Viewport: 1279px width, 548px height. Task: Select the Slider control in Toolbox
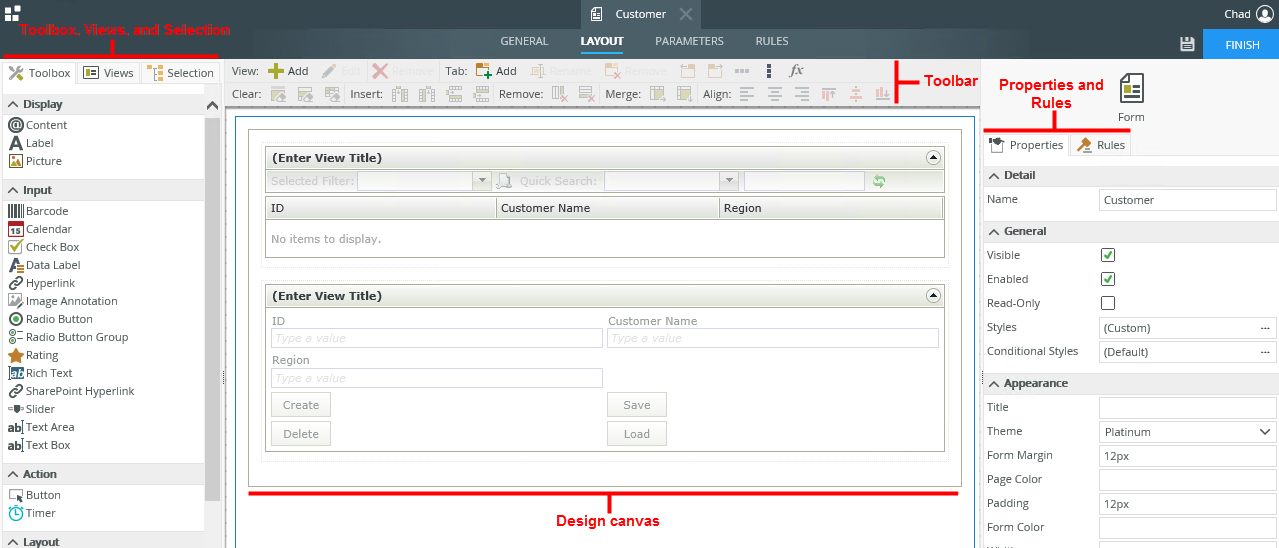pos(40,409)
